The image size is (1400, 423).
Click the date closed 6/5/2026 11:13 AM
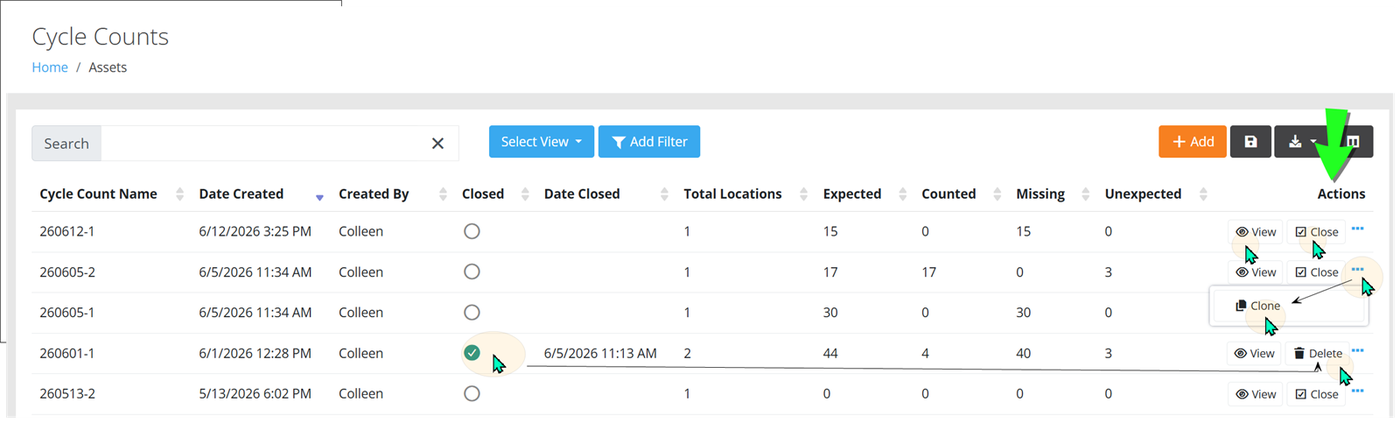tap(600, 353)
